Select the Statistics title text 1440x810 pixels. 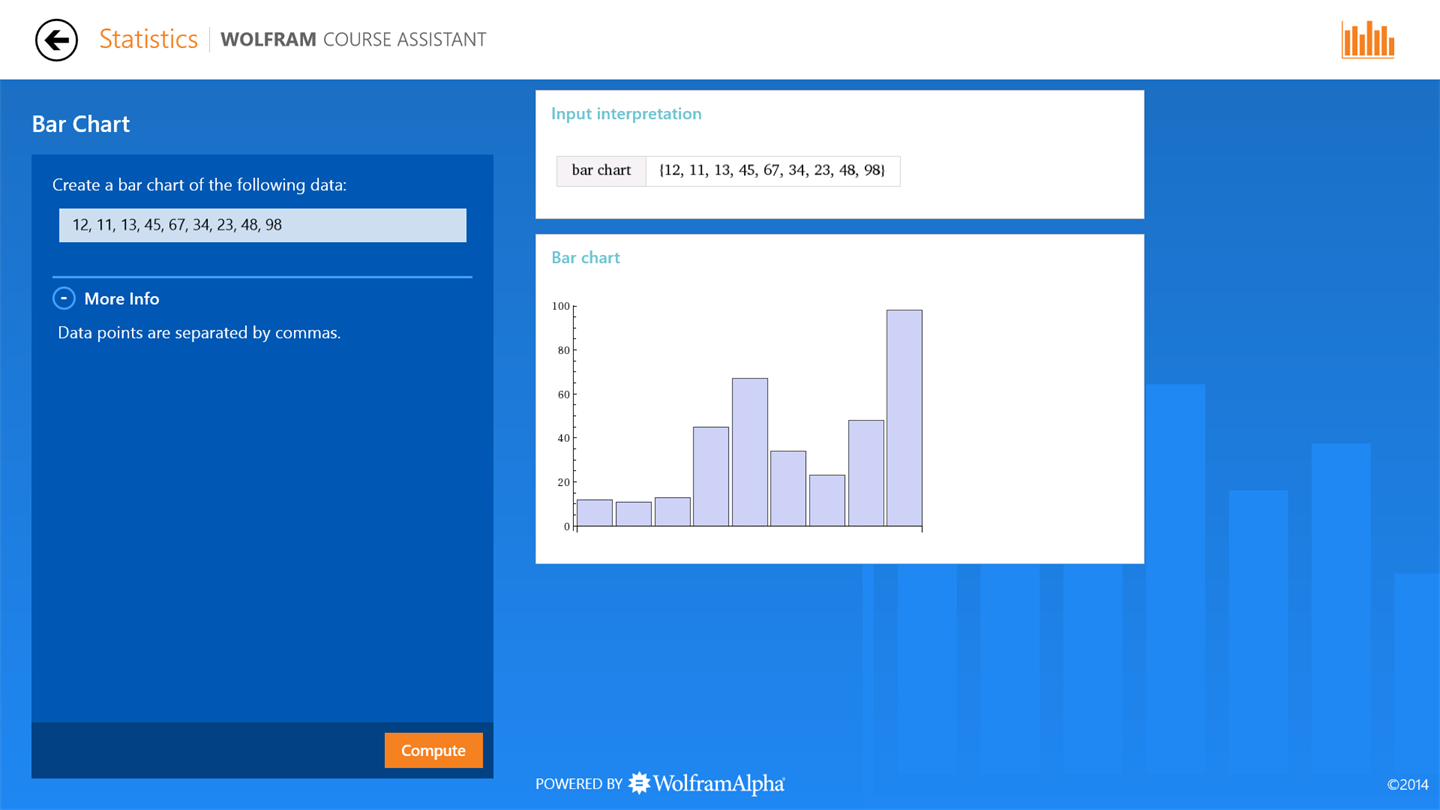(x=148, y=39)
